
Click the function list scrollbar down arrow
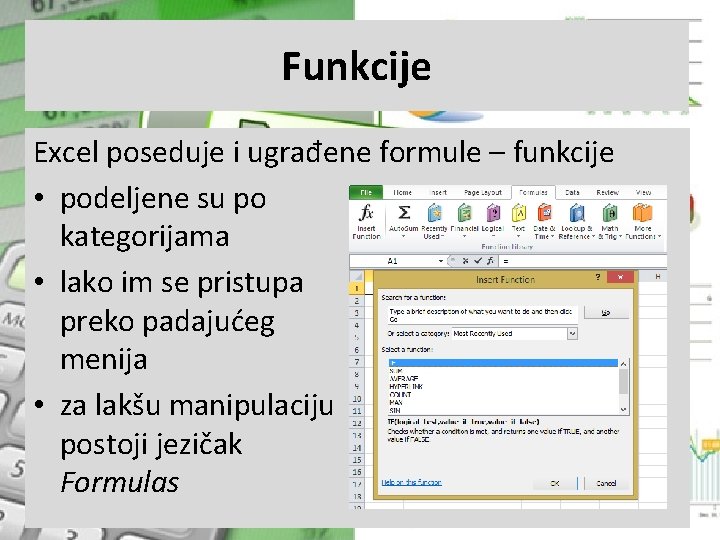(623, 409)
